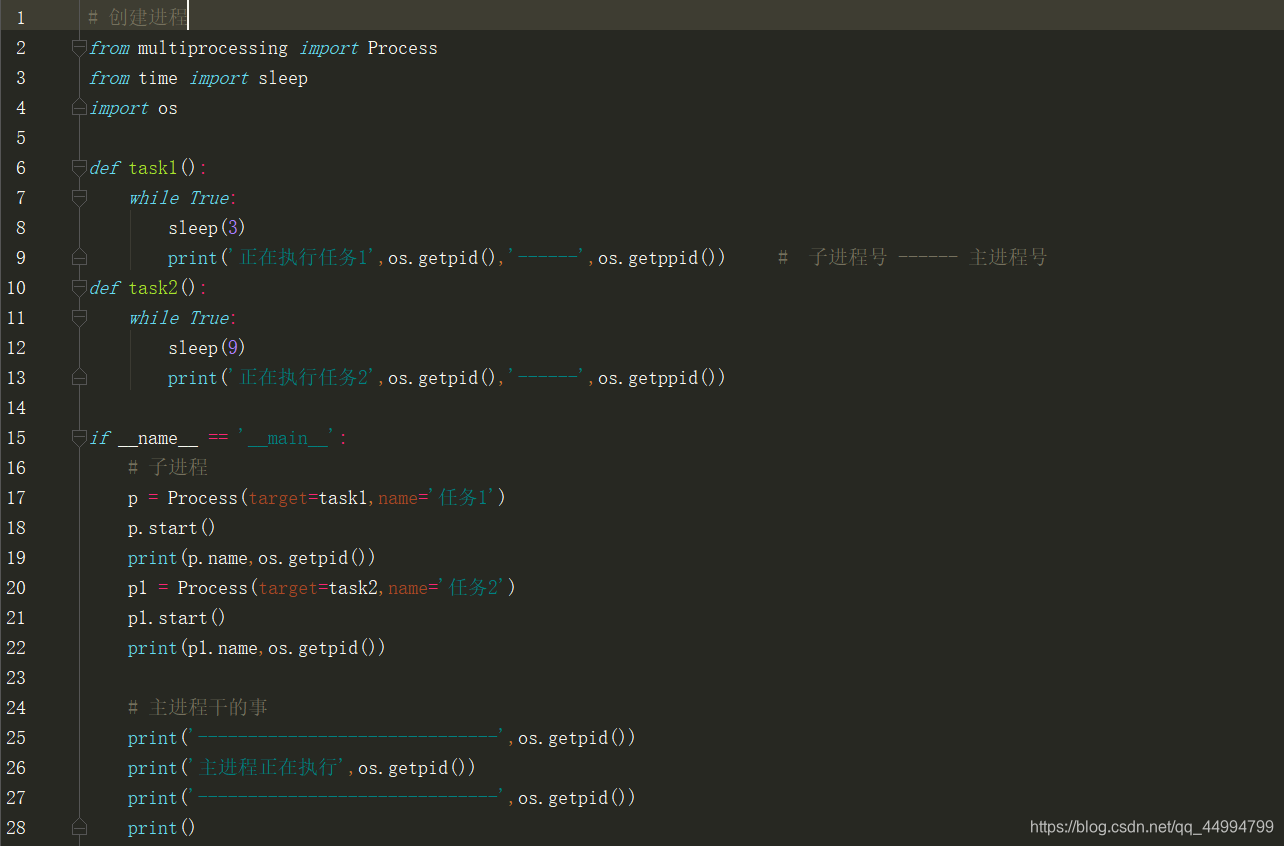Click the fold end marker on line 9
The width and height of the screenshot is (1284, 846).
pos(80,258)
